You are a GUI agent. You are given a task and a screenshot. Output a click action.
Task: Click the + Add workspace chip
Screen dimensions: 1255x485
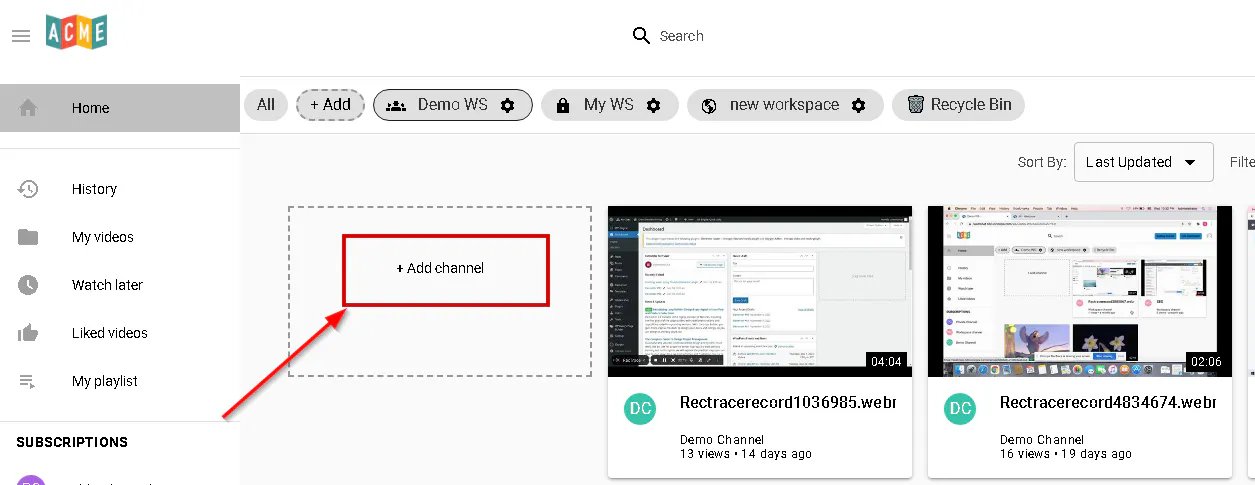[330, 105]
